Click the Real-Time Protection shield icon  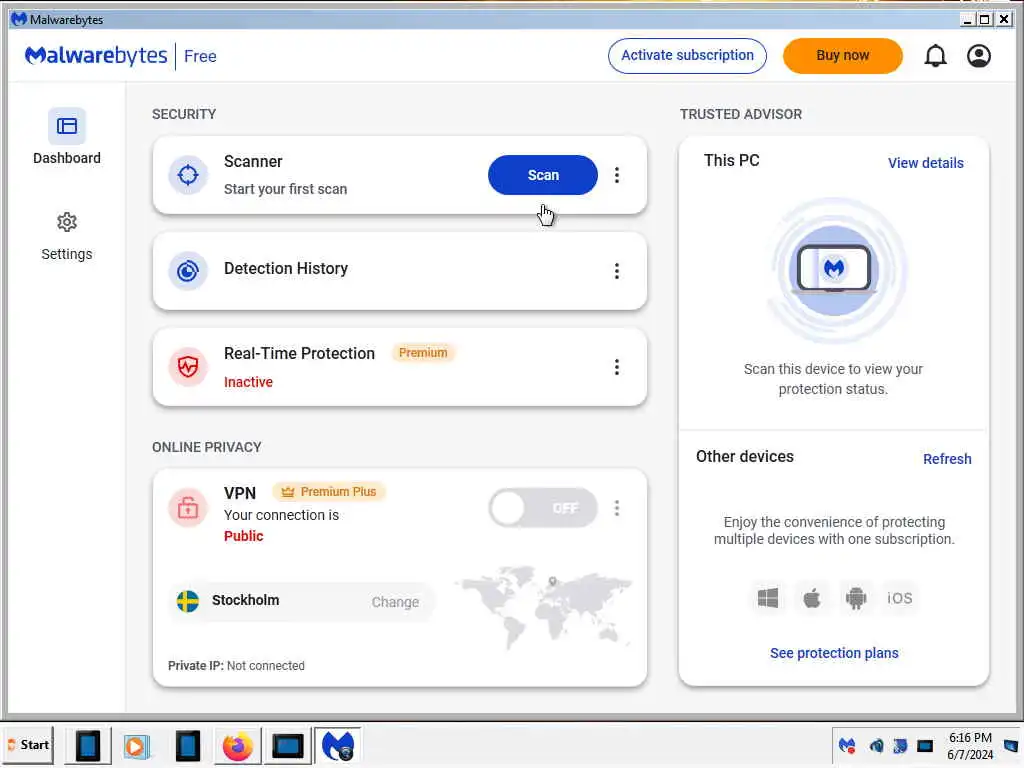(x=188, y=367)
